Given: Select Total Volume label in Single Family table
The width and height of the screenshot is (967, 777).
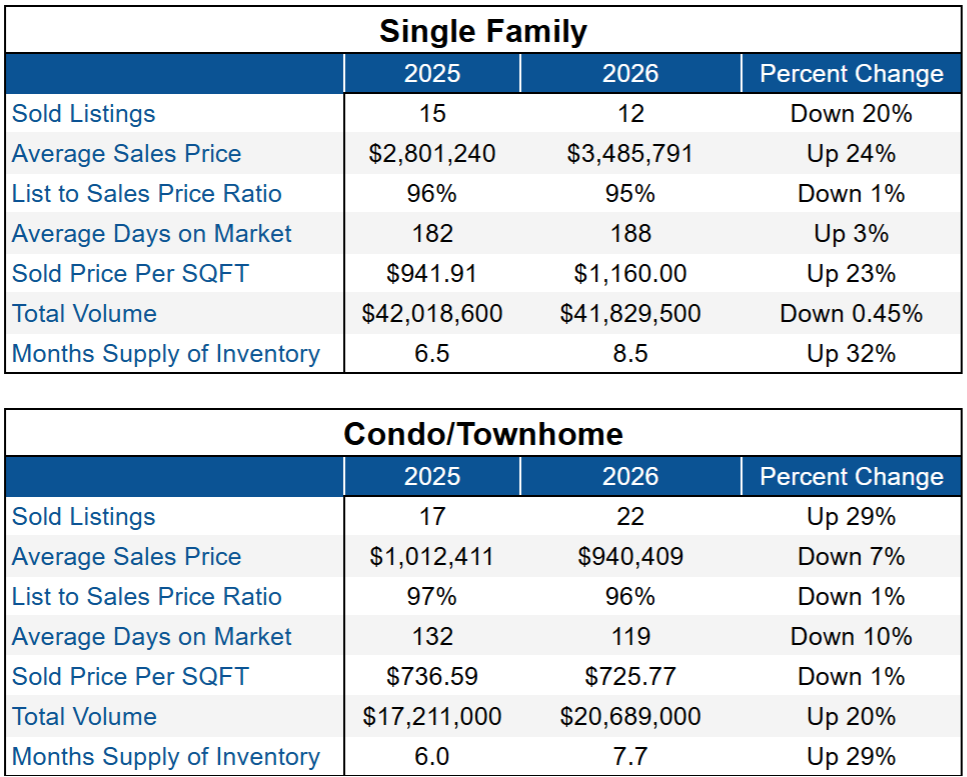Looking at the screenshot, I should 85,314.
